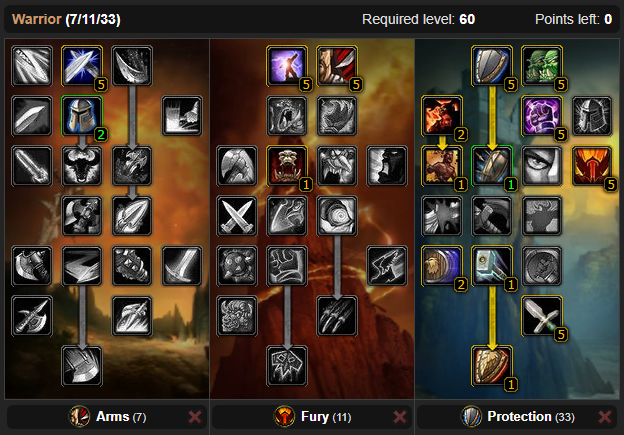Reset the Protection tree with red X
624x435 pixels.
click(605, 417)
